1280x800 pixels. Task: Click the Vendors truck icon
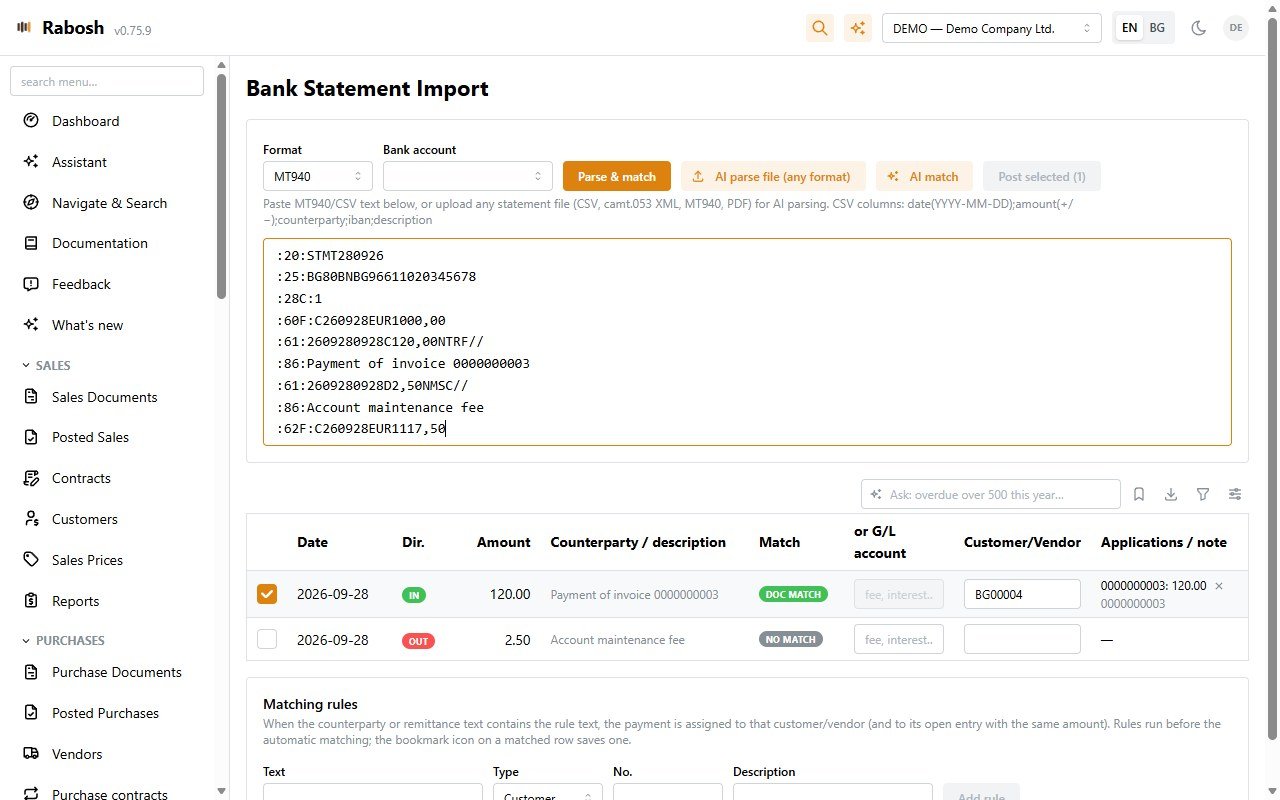pyautogui.click(x=31, y=754)
